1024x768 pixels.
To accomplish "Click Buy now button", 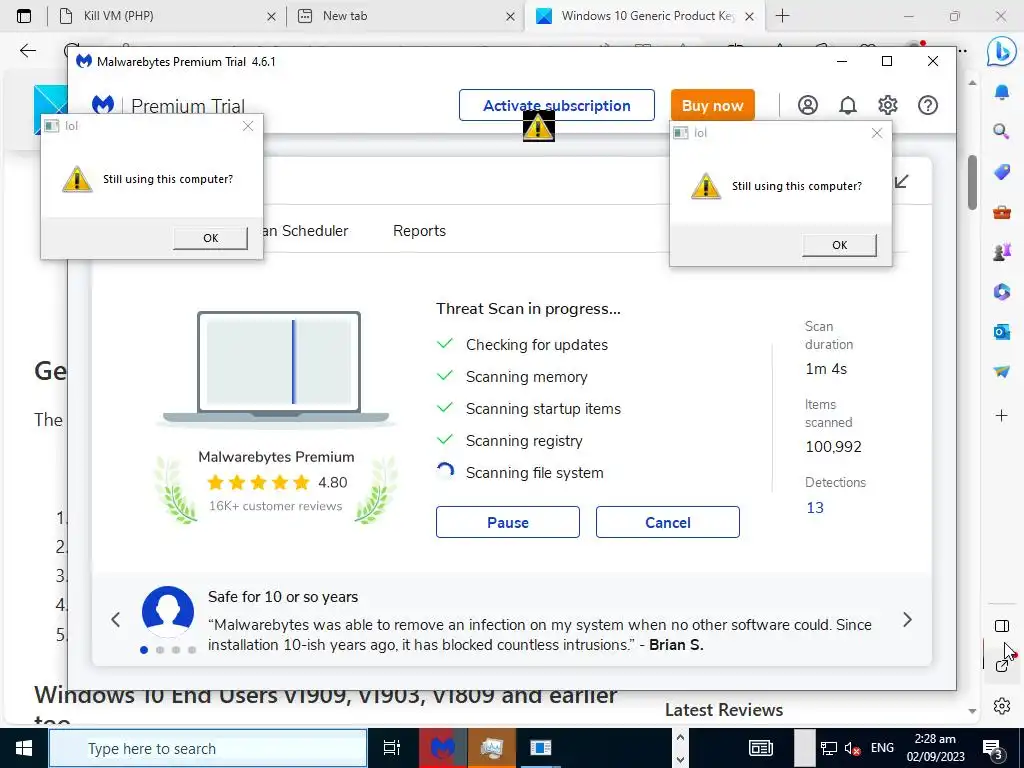I will pos(712,105).
